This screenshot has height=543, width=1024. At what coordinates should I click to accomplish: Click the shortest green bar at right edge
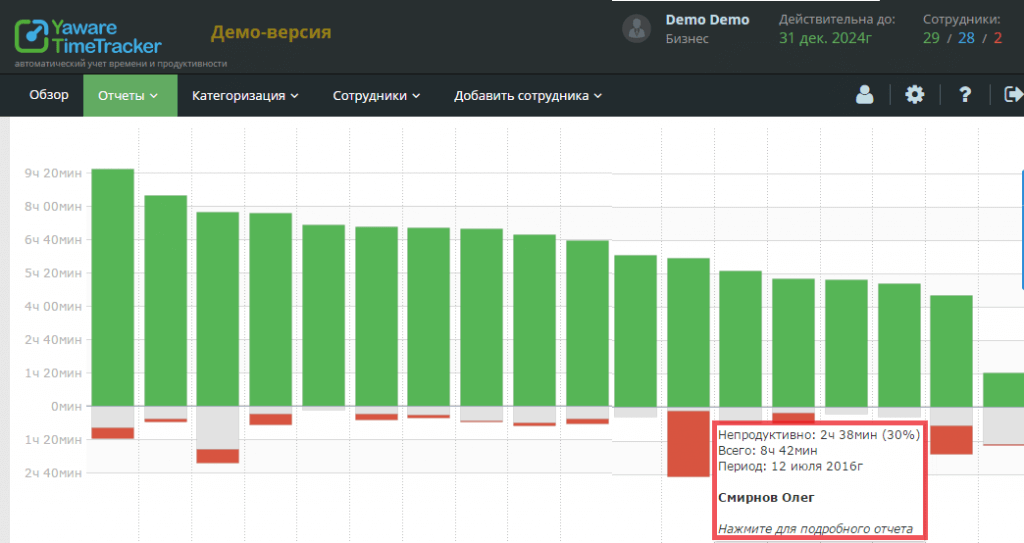(x=1003, y=389)
